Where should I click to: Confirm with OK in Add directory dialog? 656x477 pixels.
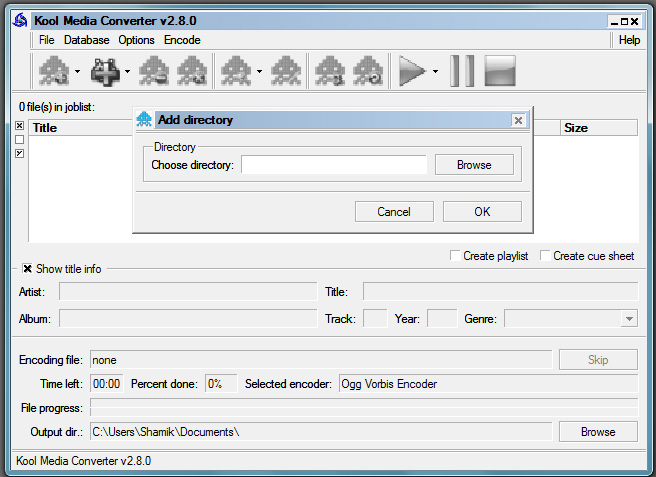(x=482, y=212)
